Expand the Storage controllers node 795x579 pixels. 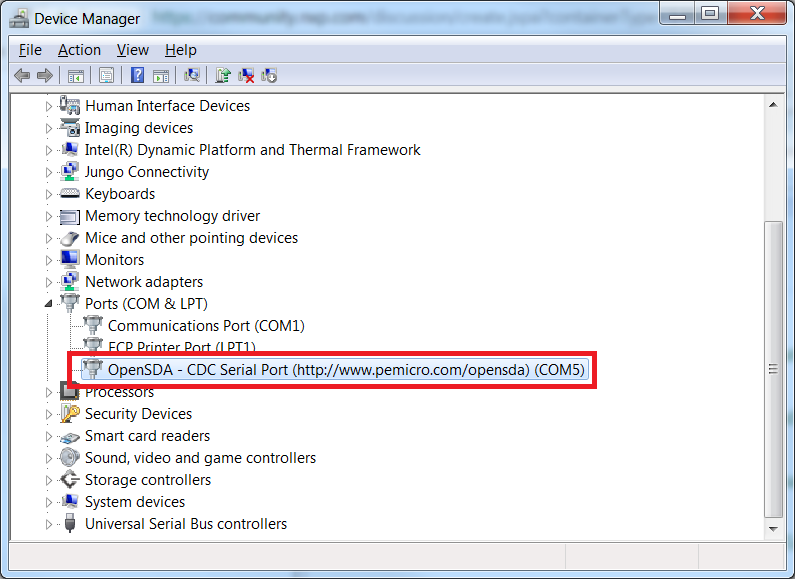click(49, 480)
